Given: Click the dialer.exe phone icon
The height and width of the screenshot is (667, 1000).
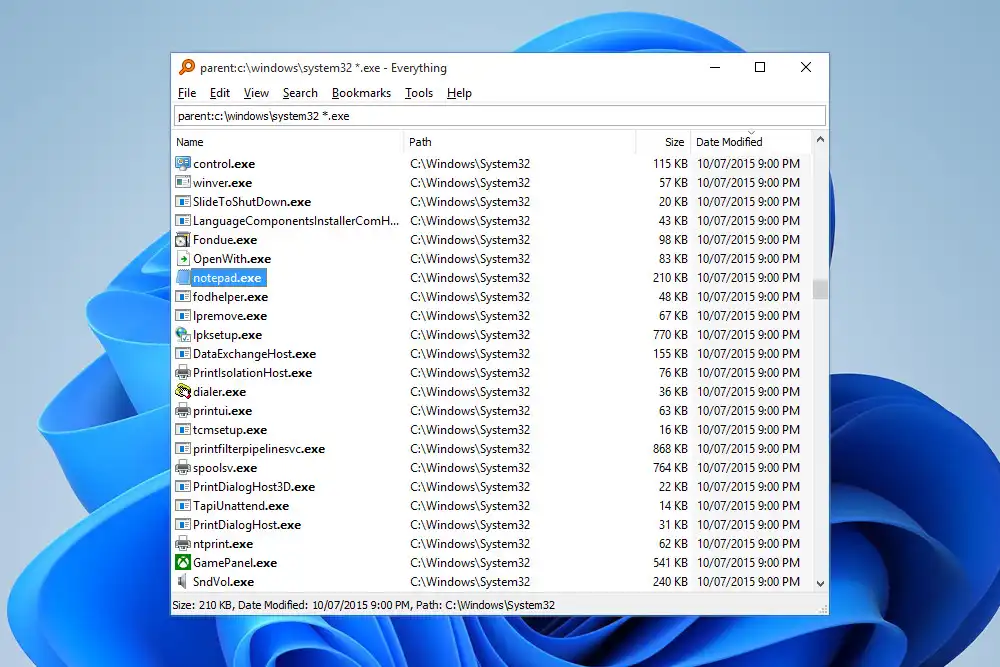Looking at the screenshot, I should (x=183, y=392).
